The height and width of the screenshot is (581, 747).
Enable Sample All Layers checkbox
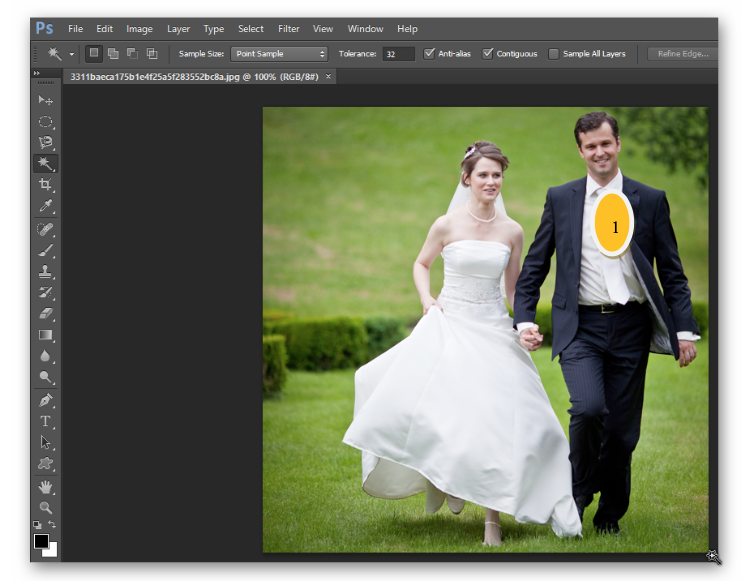554,54
